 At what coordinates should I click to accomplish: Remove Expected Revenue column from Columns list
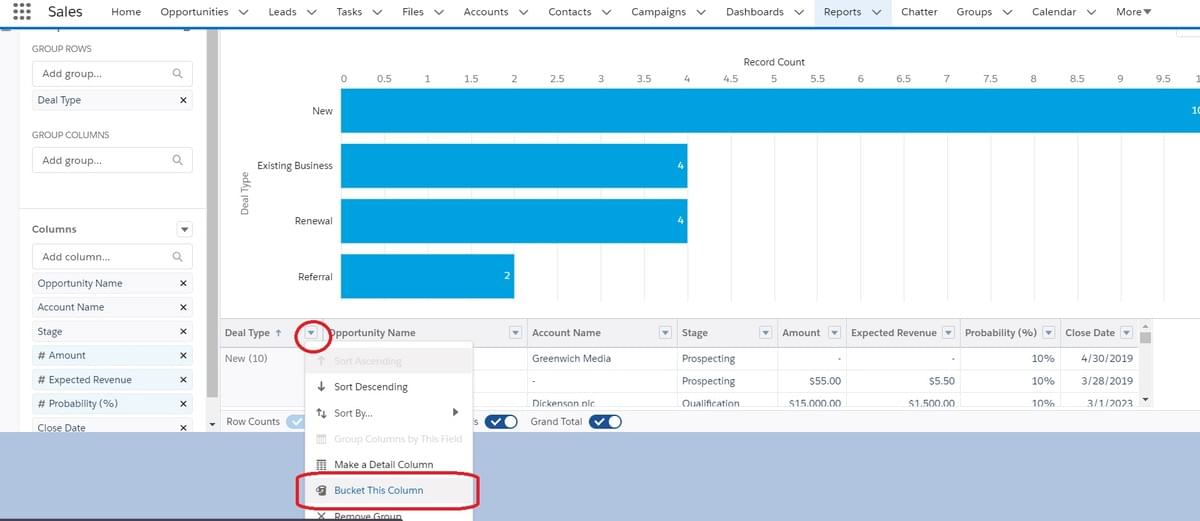pyautogui.click(x=183, y=379)
